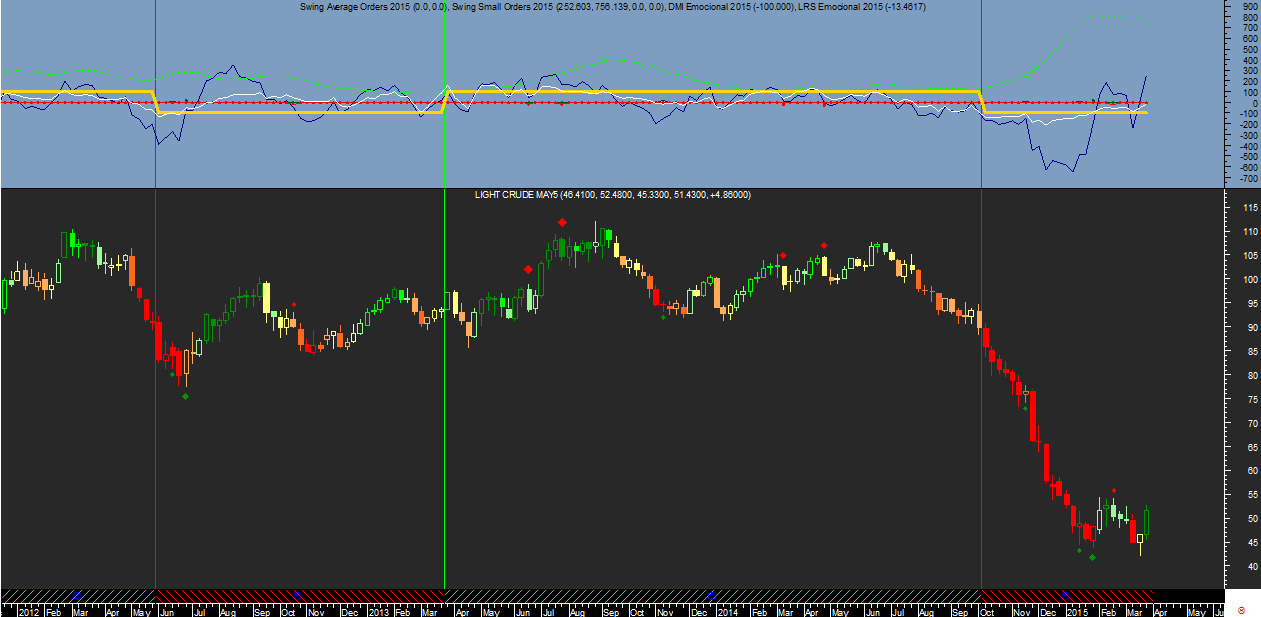The width and height of the screenshot is (1261, 617).
Task: Click the red diamond marker near March 2014
Action: click(782, 256)
